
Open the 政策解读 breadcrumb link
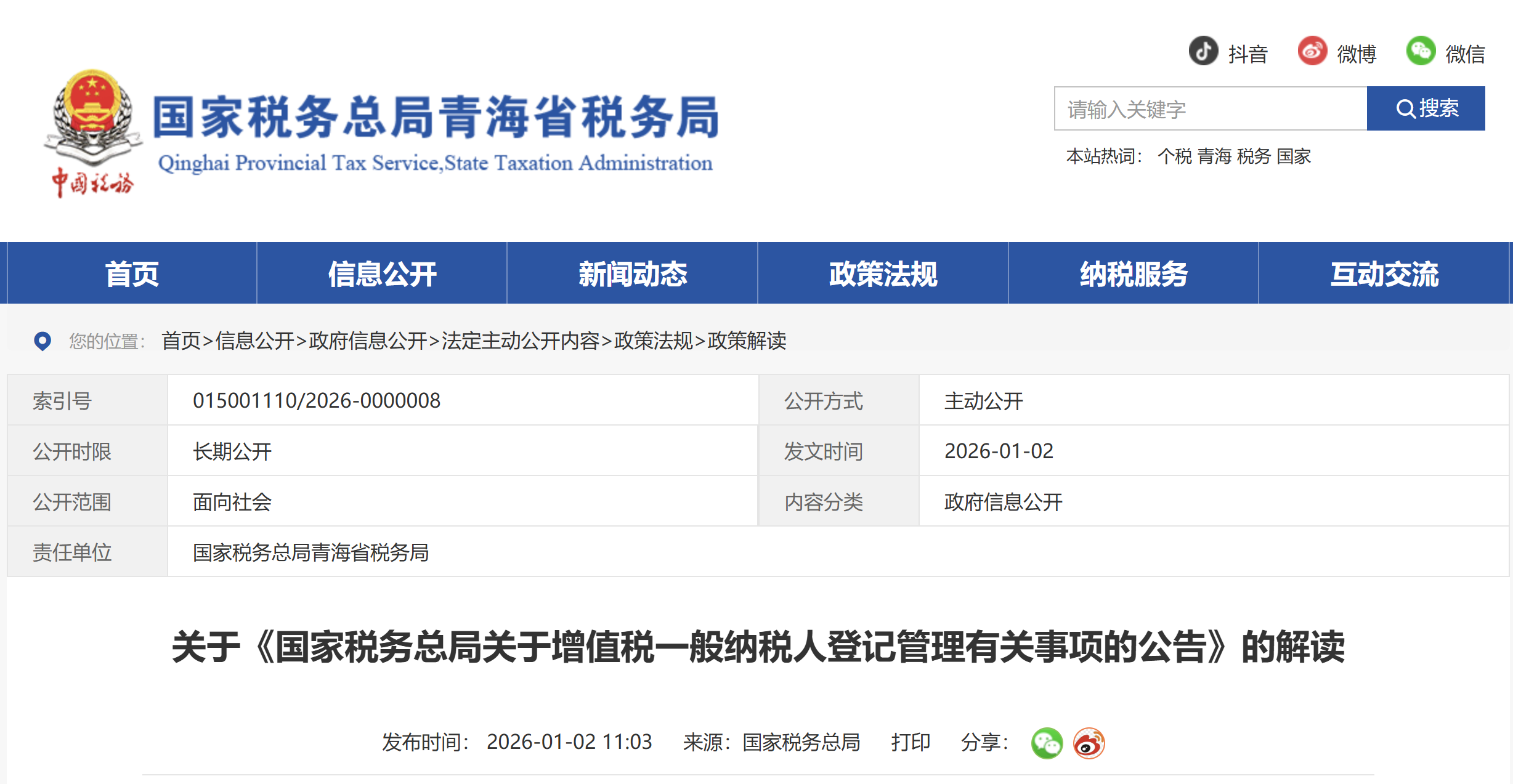tap(748, 342)
